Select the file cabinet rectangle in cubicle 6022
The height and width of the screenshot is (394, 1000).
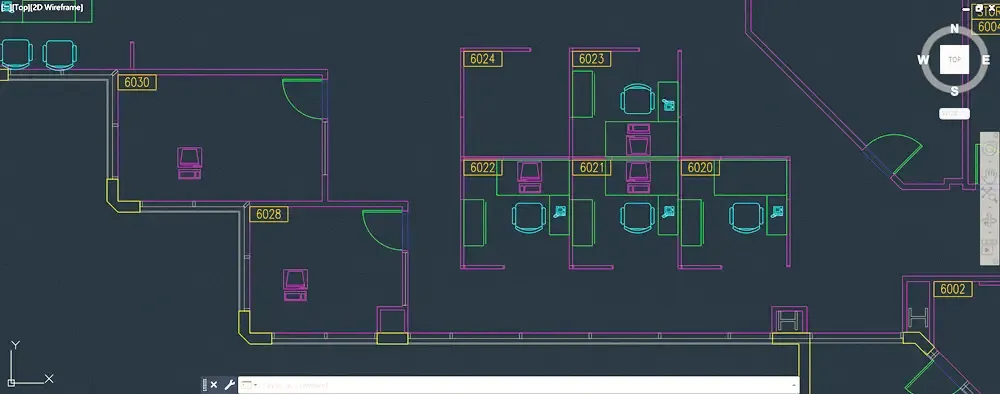tap(474, 222)
